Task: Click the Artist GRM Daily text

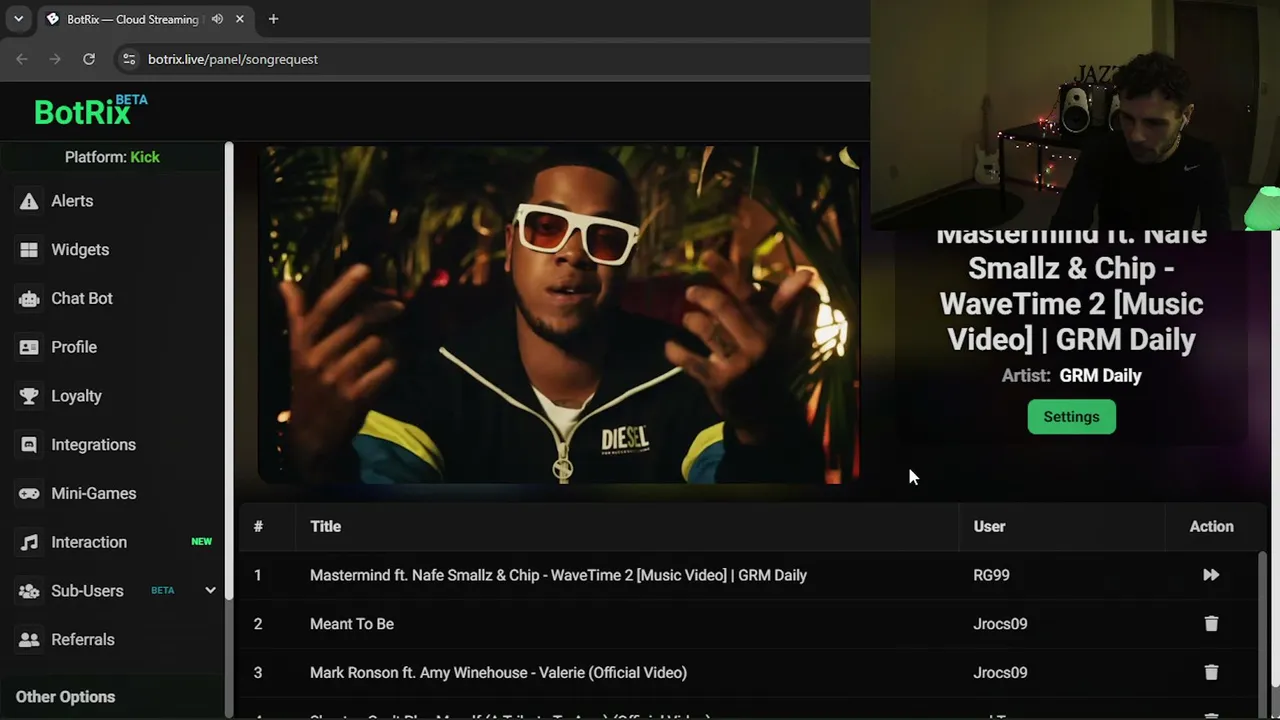Action: 1071,376
